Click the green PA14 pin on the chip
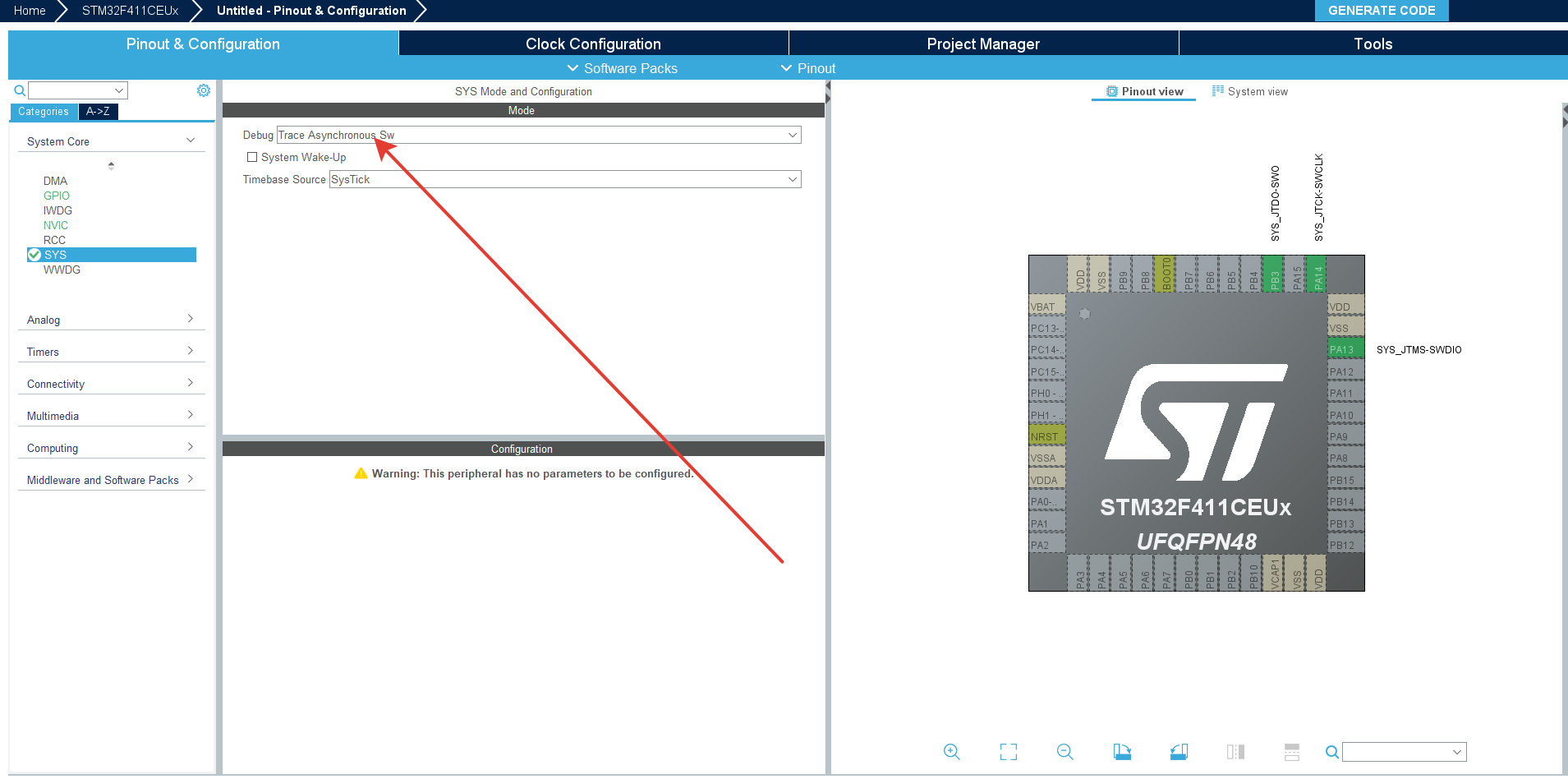 tap(1317, 274)
